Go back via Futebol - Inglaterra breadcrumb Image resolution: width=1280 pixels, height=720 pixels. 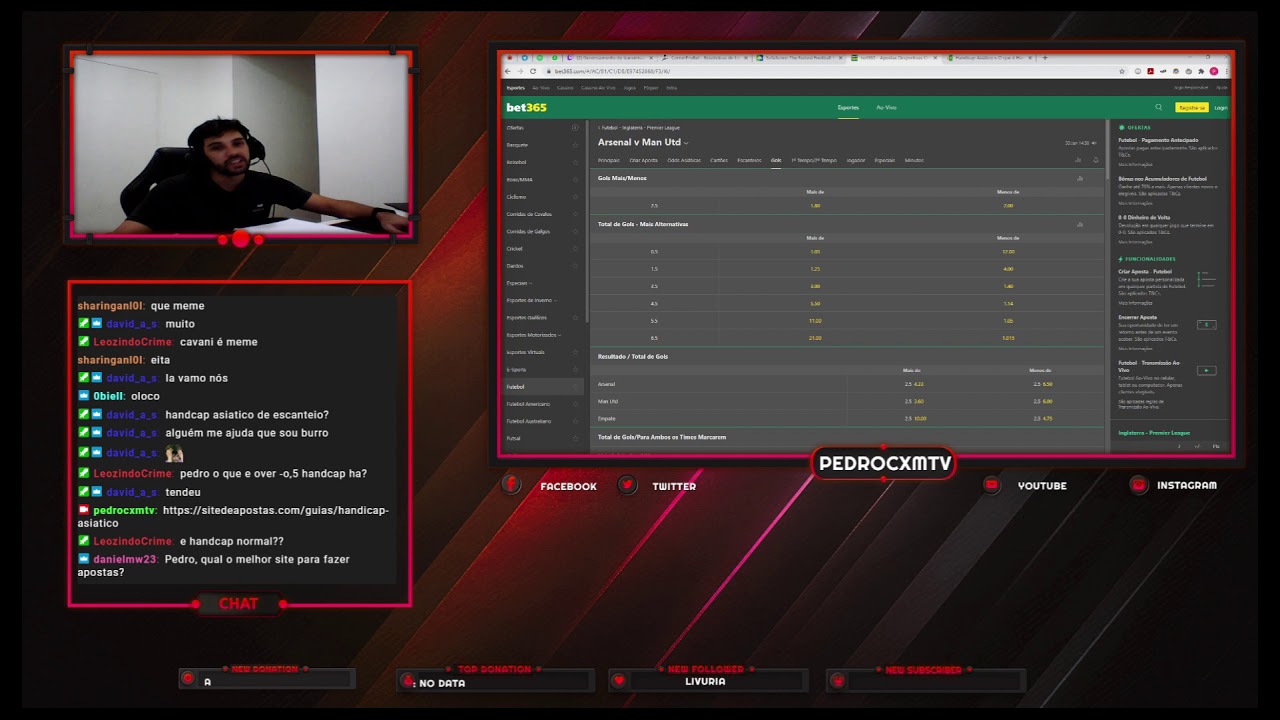point(639,128)
